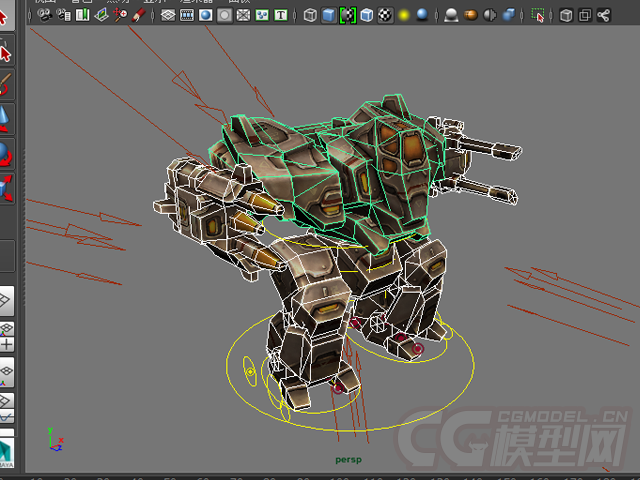Select the Move tool cone icon
Screen dimensions: 640x480
[6, 118]
